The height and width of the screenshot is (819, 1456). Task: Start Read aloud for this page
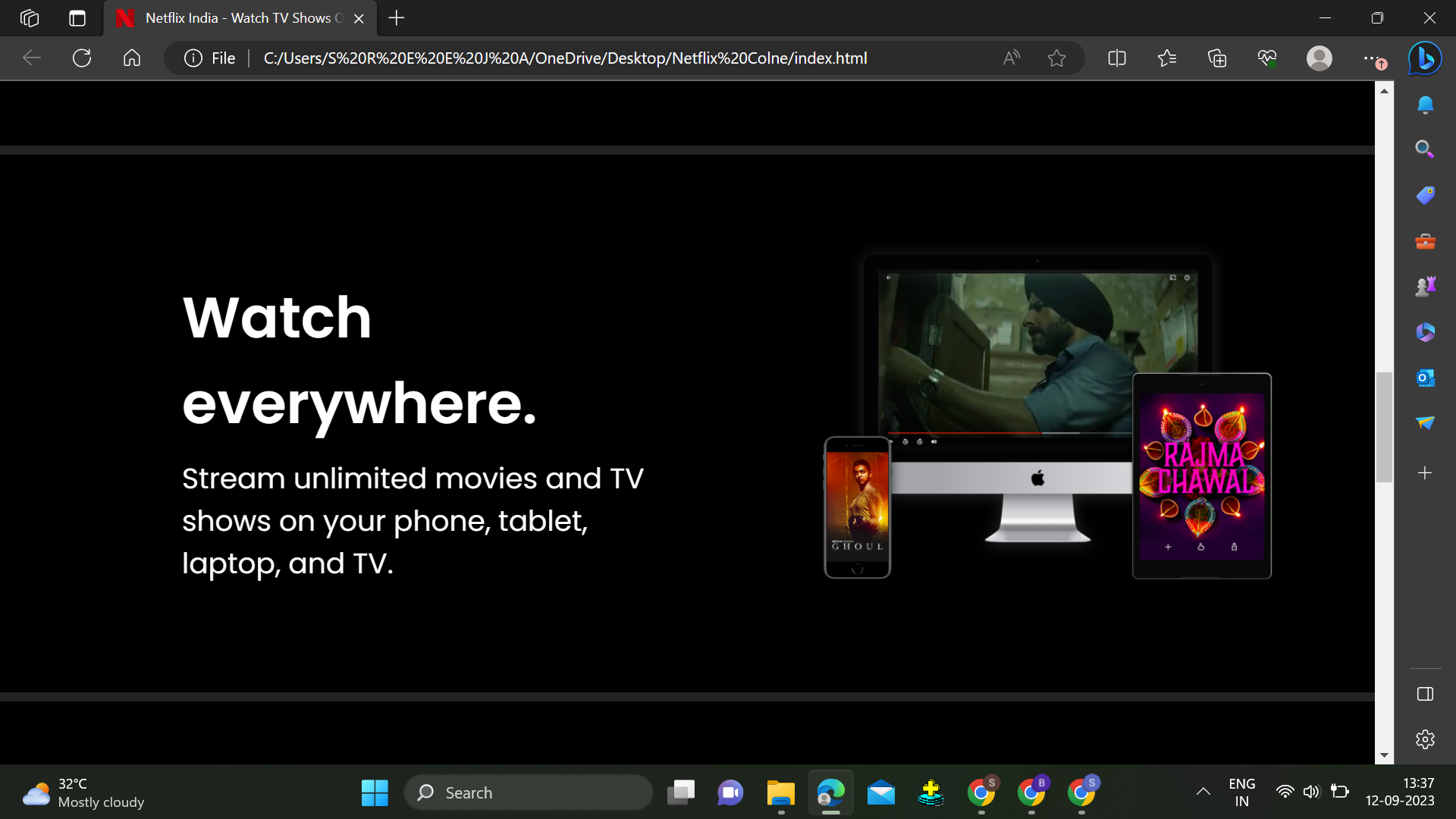pos(1012,58)
